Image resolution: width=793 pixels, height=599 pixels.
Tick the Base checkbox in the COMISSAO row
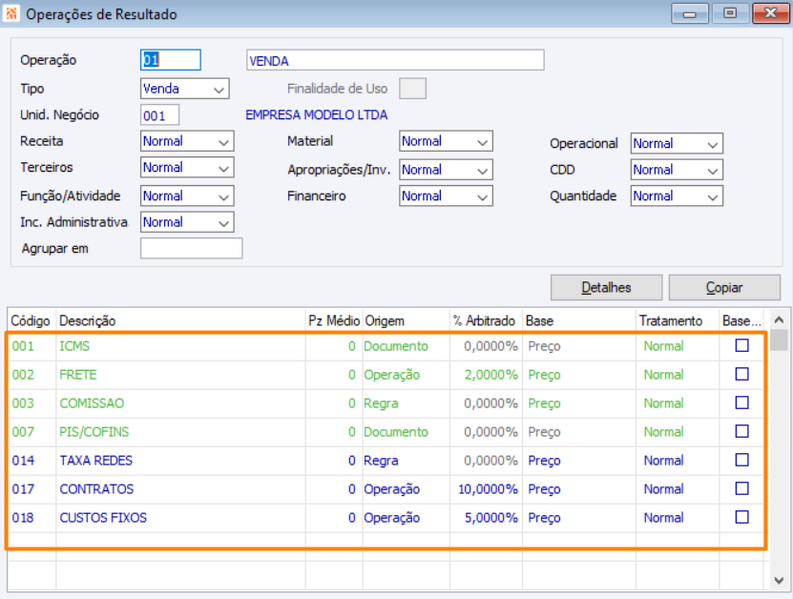pyautogui.click(x=741, y=403)
